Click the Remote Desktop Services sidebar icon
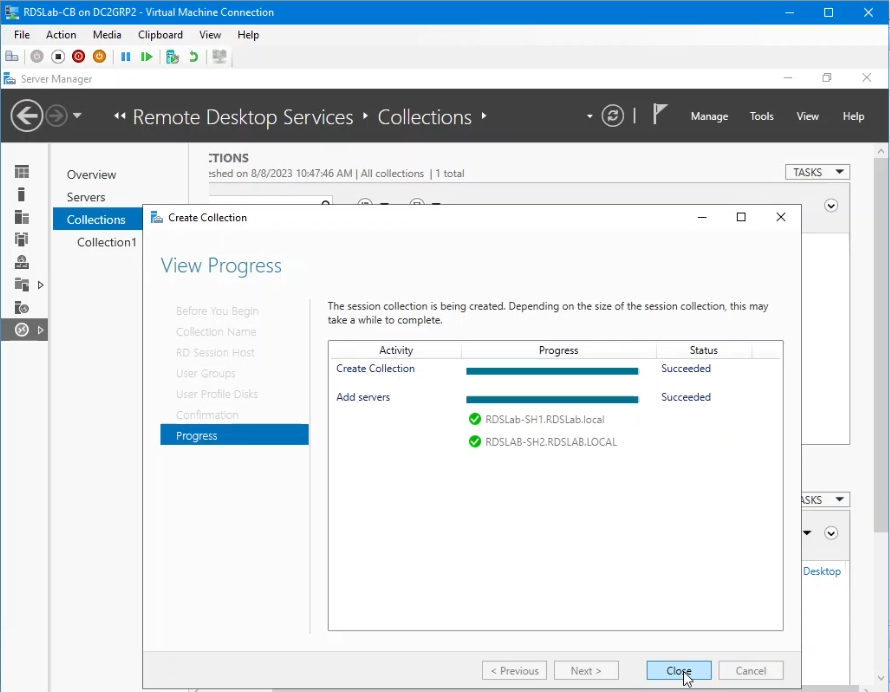Image resolution: width=890 pixels, height=692 pixels. [x=22, y=330]
